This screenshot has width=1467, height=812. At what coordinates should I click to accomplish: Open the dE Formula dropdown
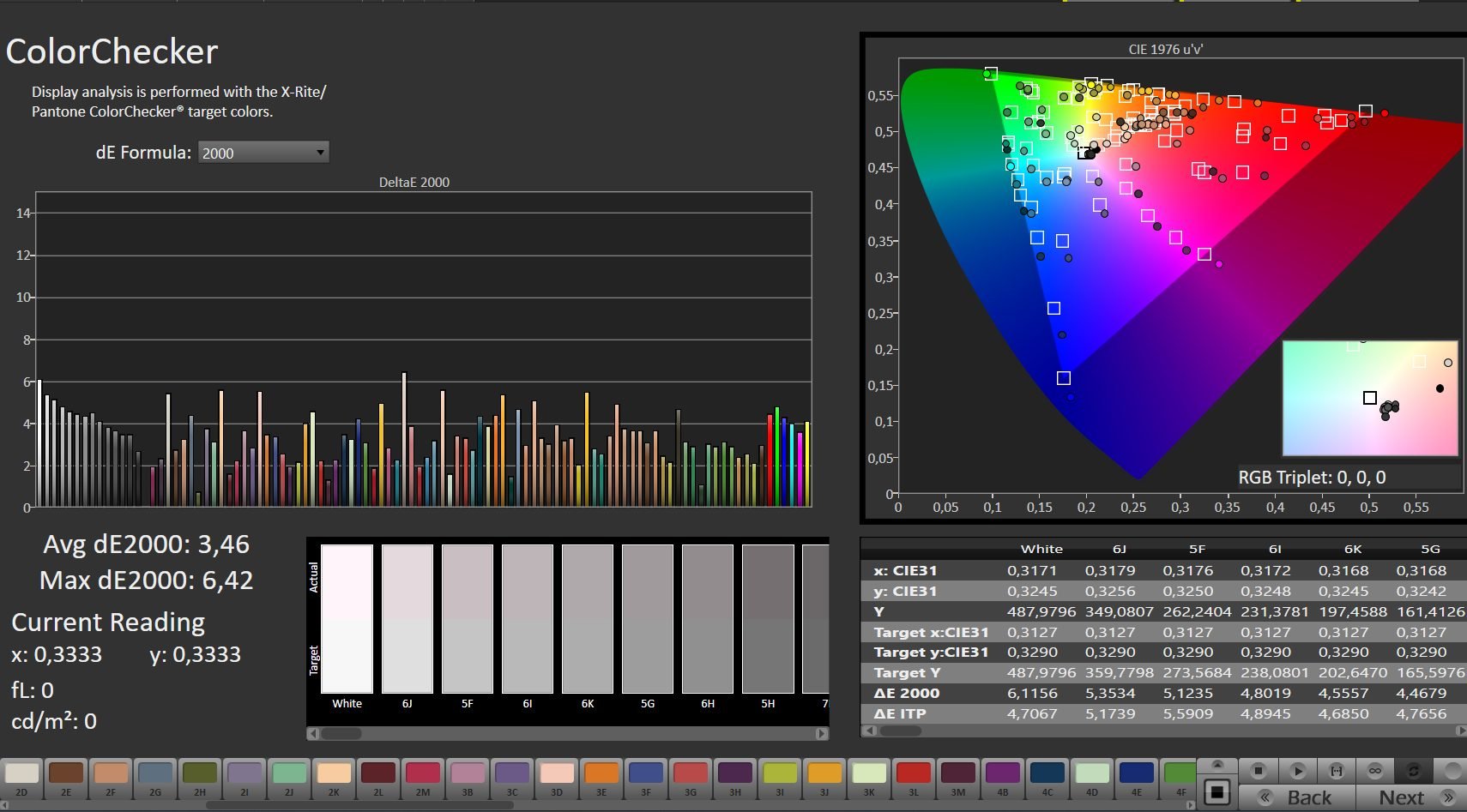pyautogui.click(x=263, y=153)
